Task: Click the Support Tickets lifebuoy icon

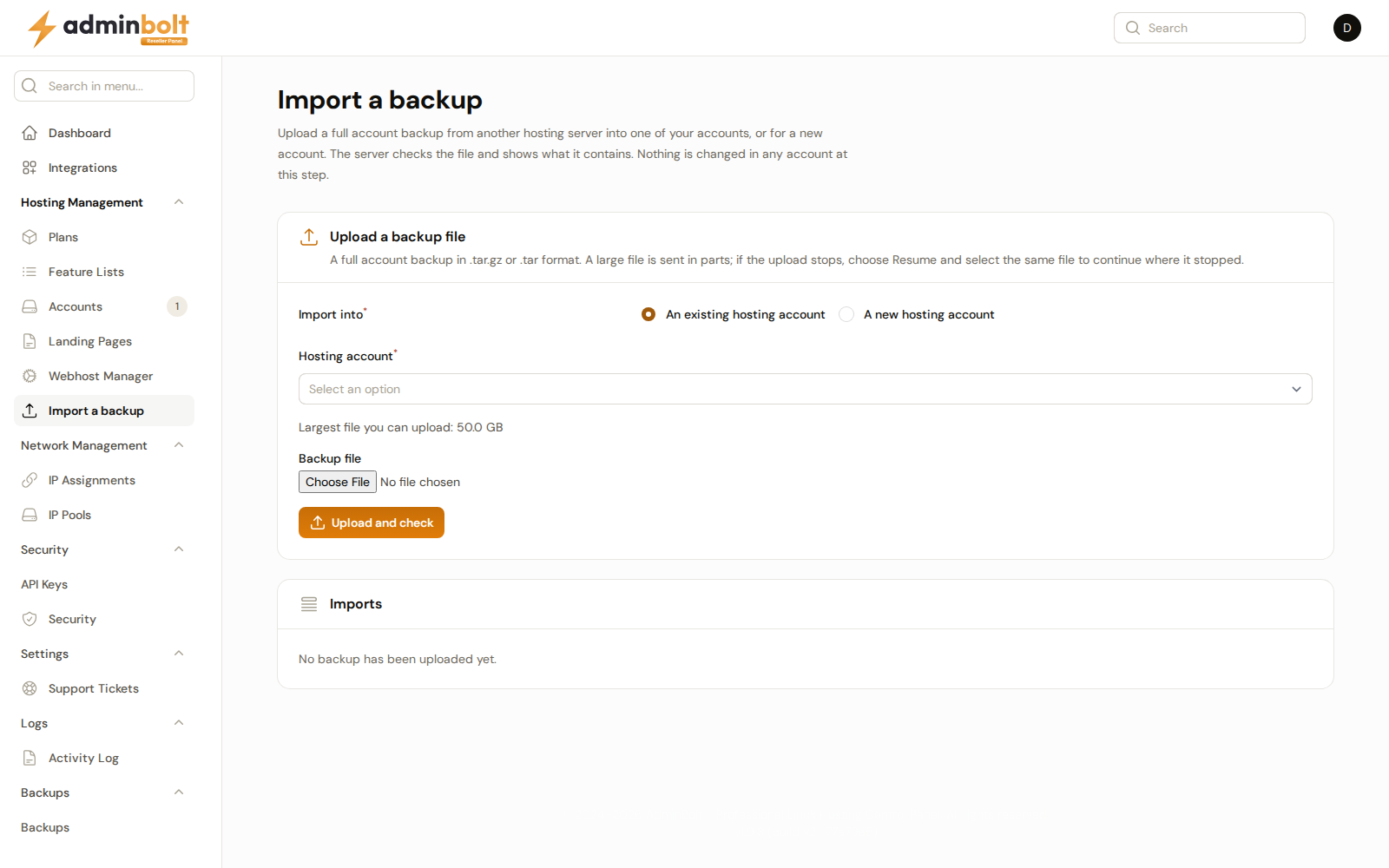Action: tap(30, 688)
